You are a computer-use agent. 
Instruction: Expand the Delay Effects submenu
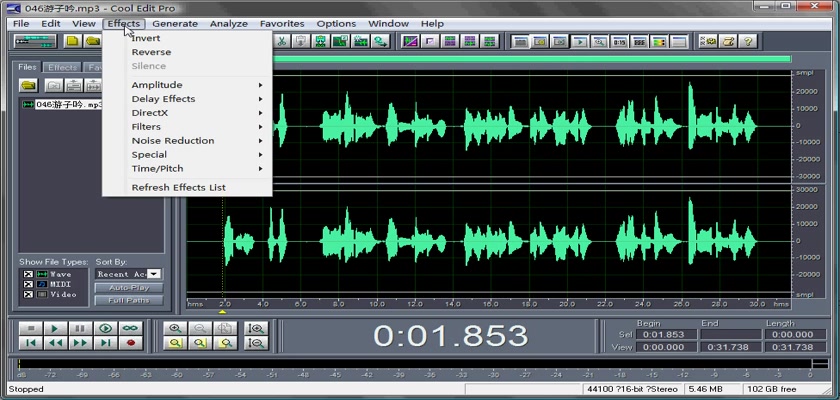[x=188, y=99]
